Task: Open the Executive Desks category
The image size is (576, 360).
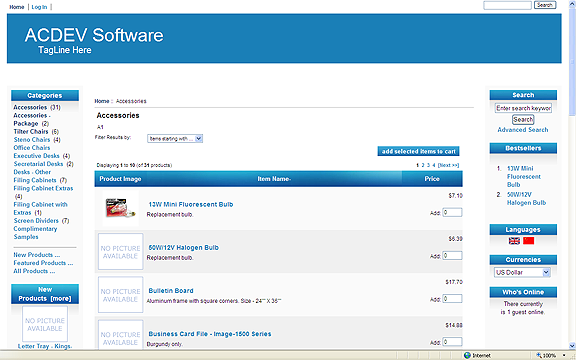Action: [x=36, y=156]
